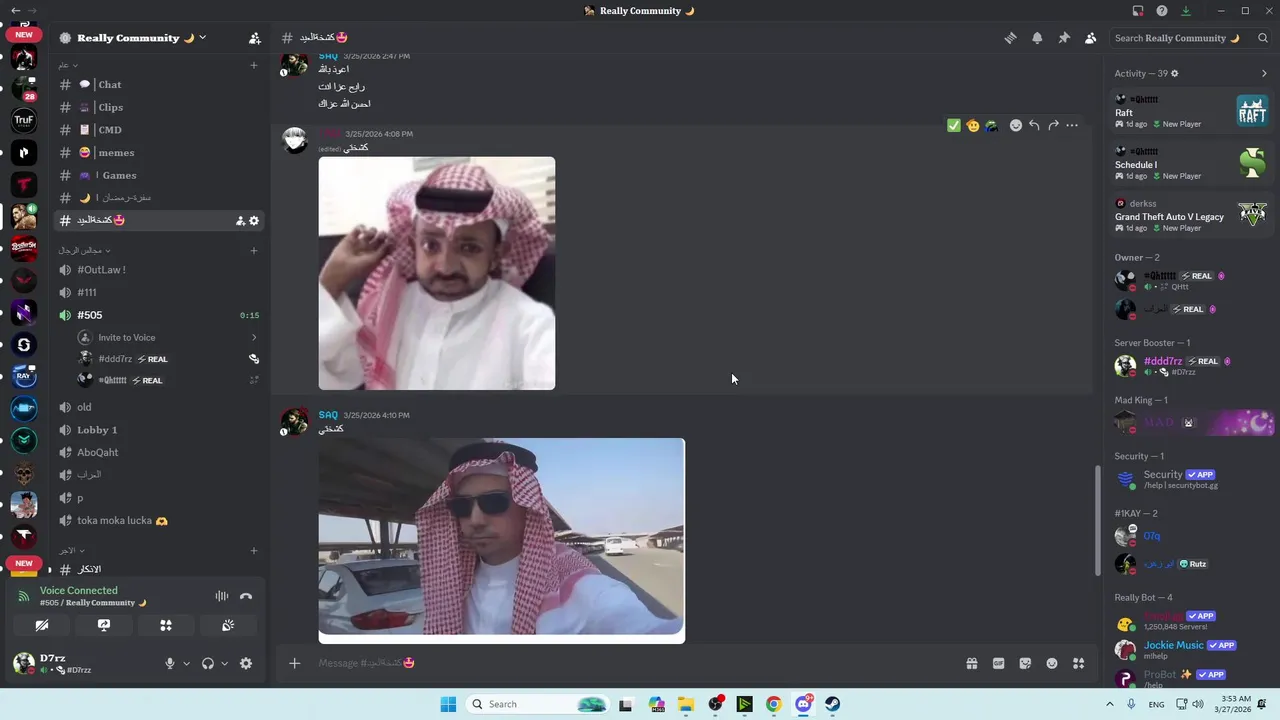This screenshot has height=720, width=1280.
Task: Open the Games text channel
Action: tap(159, 175)
